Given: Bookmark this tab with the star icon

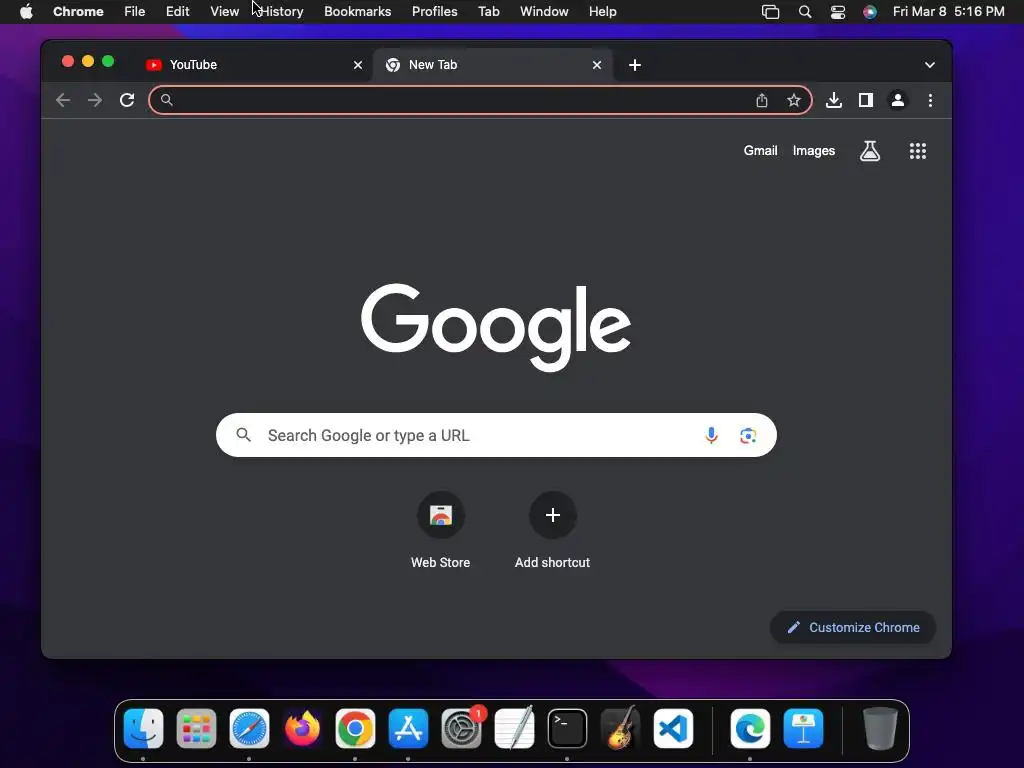Looking at the screenshot, I should [793, 100].
